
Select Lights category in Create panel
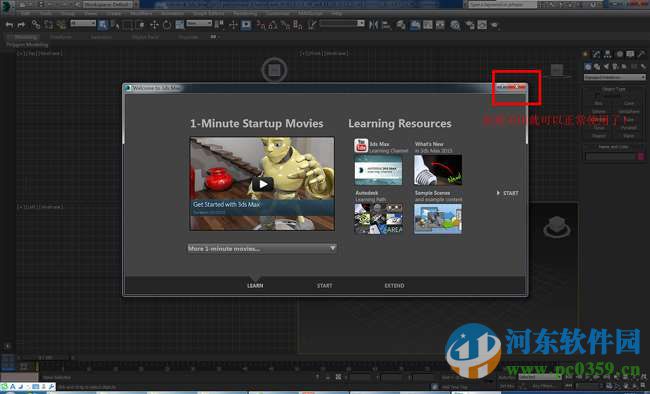[x=606, y=66]
